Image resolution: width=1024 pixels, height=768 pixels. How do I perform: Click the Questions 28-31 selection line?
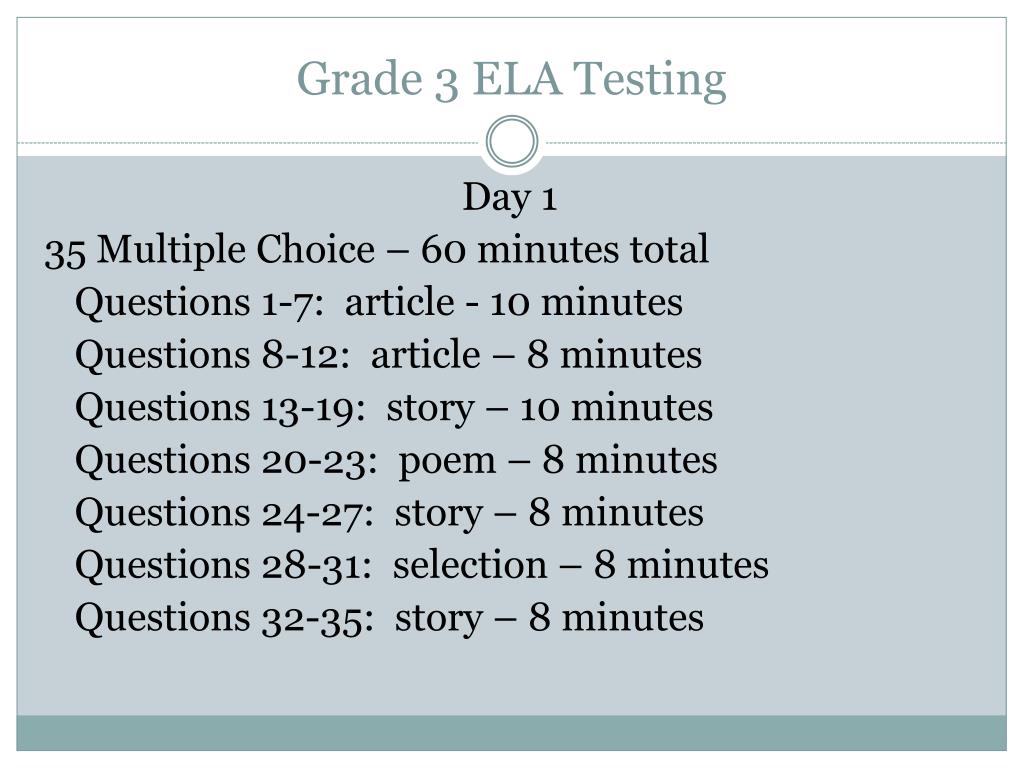(422, 565)
